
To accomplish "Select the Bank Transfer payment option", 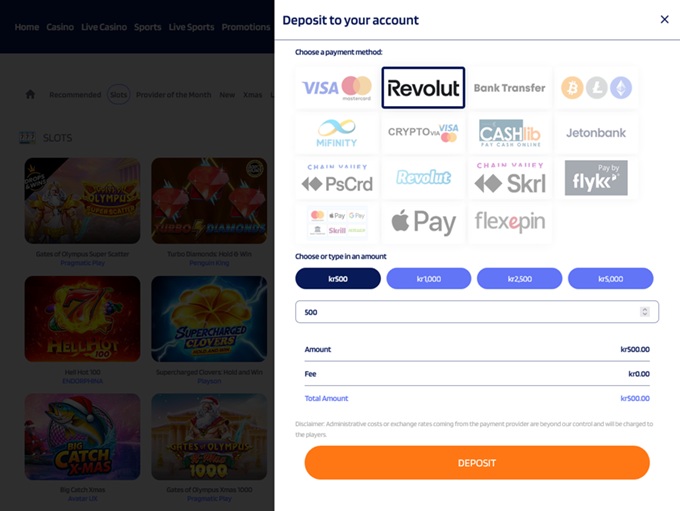I will [x=509, y=88].
